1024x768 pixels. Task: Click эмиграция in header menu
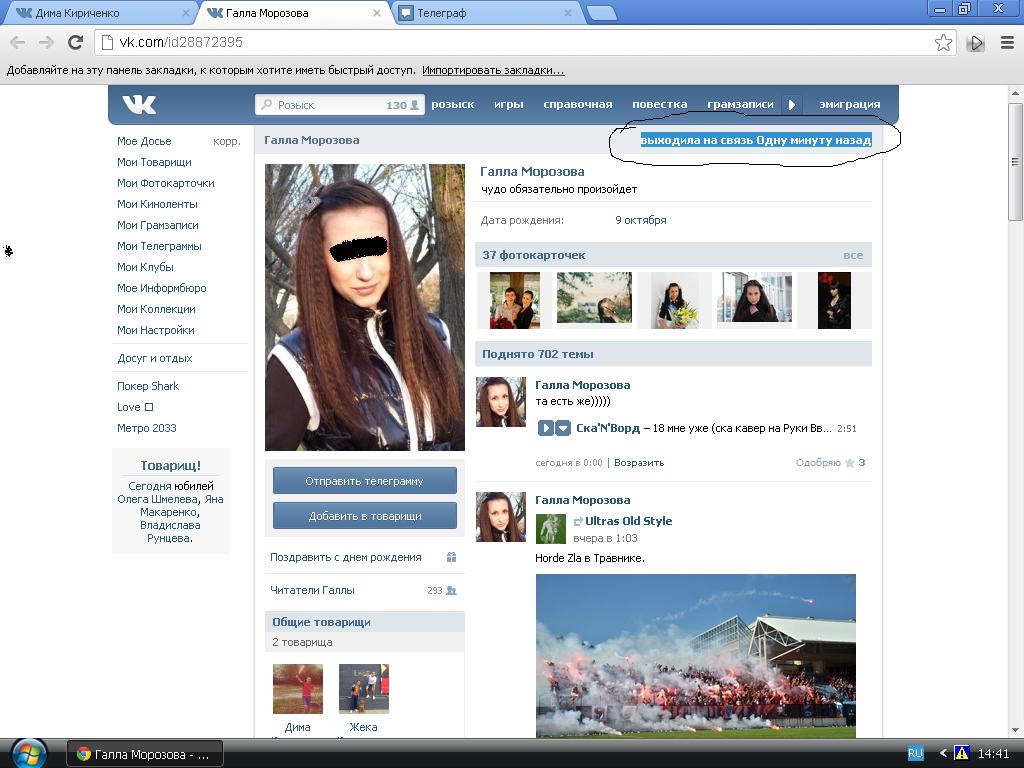[850, 104]
